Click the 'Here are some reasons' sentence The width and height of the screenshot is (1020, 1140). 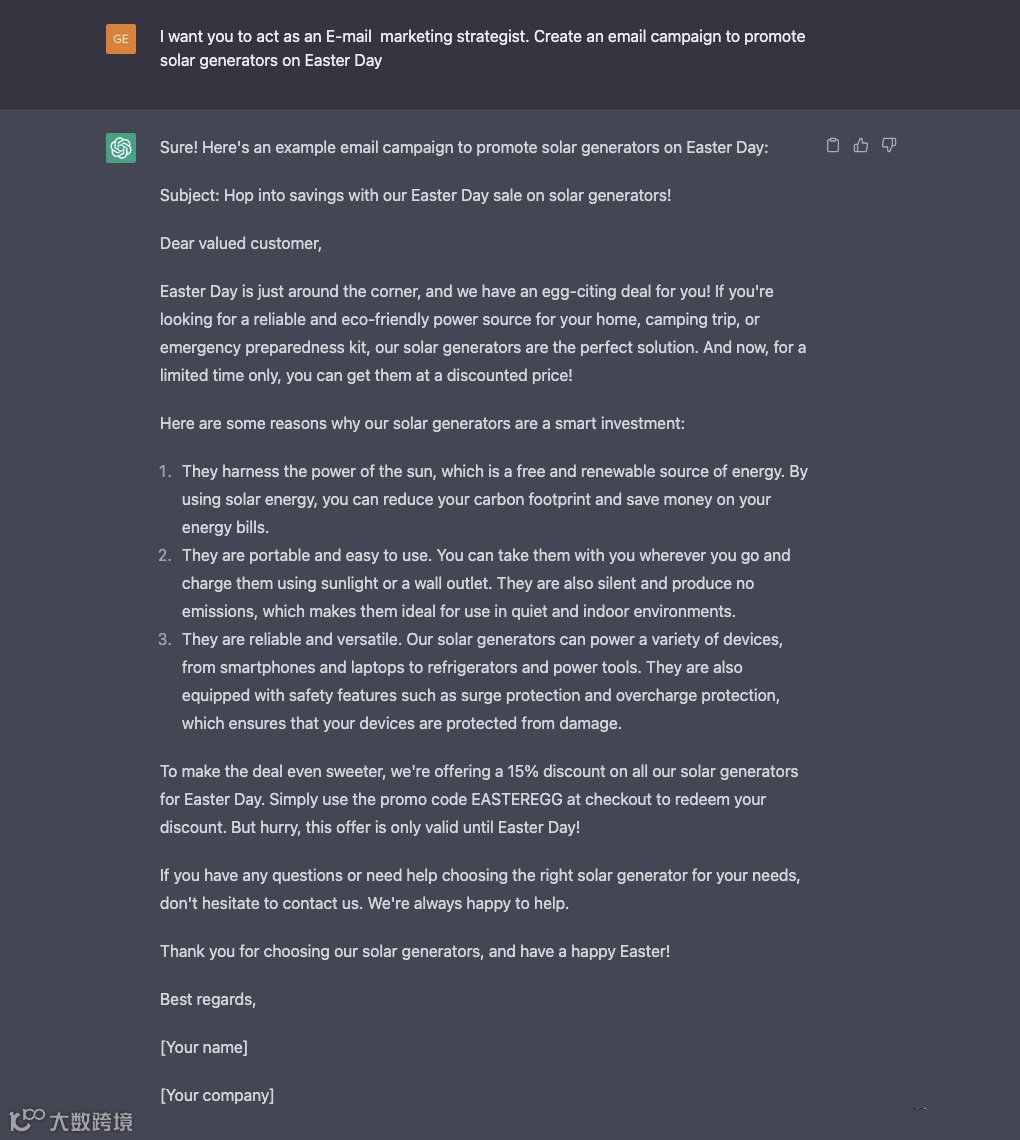click(422, 423)
